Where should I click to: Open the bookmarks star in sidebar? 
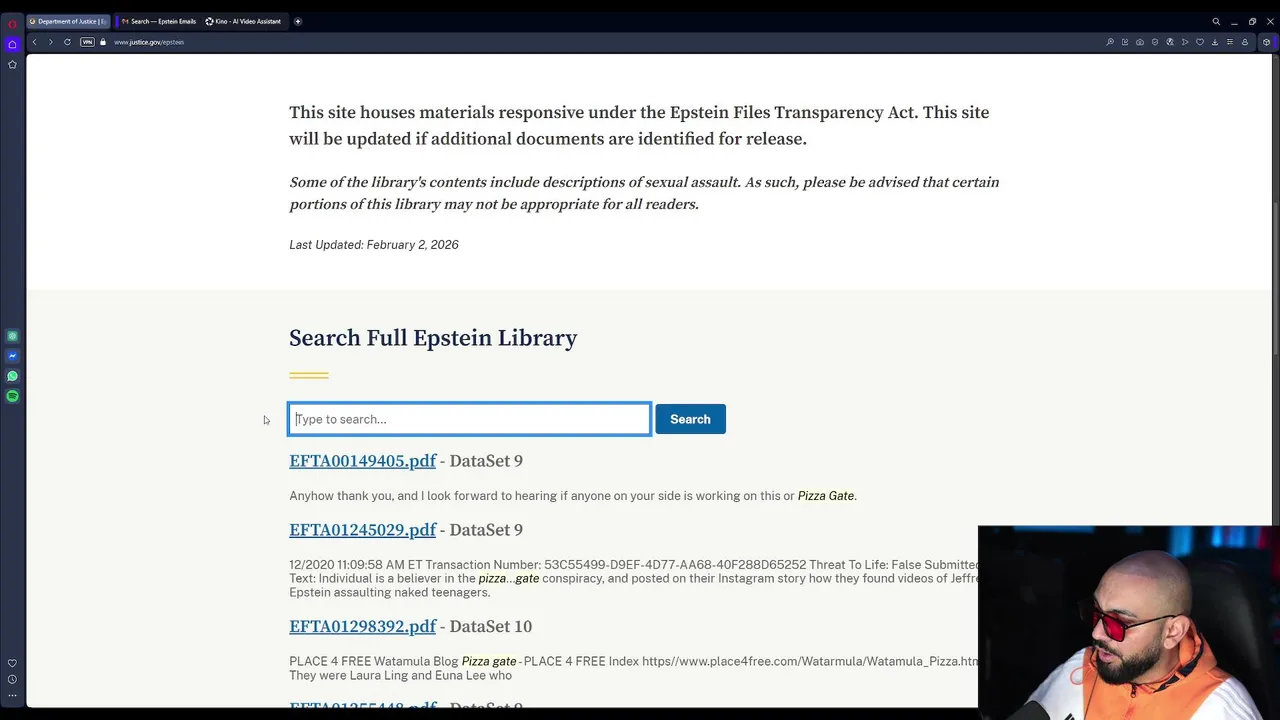12,64
